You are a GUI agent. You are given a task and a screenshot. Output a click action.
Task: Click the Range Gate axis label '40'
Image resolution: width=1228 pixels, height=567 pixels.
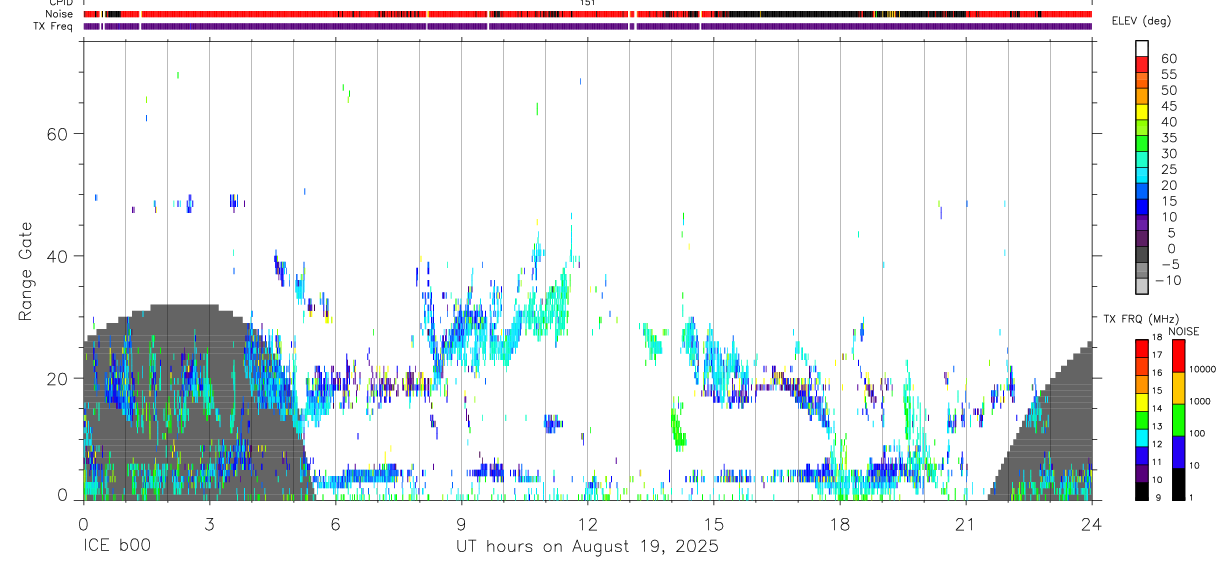coord(58,256)
